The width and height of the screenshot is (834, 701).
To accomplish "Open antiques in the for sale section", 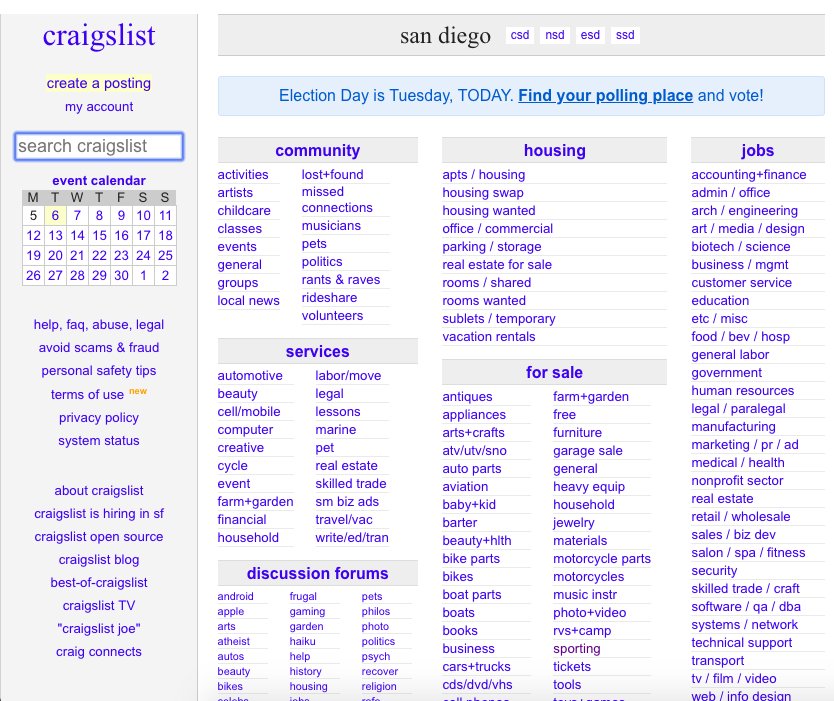I will 467,396.
